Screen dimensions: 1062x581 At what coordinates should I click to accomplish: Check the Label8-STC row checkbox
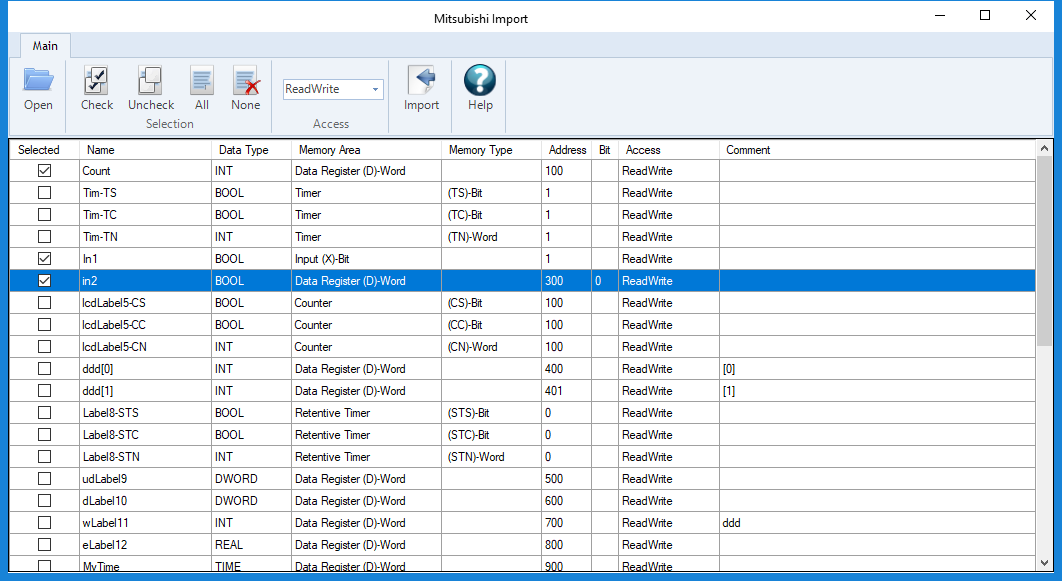coord(44,435)
